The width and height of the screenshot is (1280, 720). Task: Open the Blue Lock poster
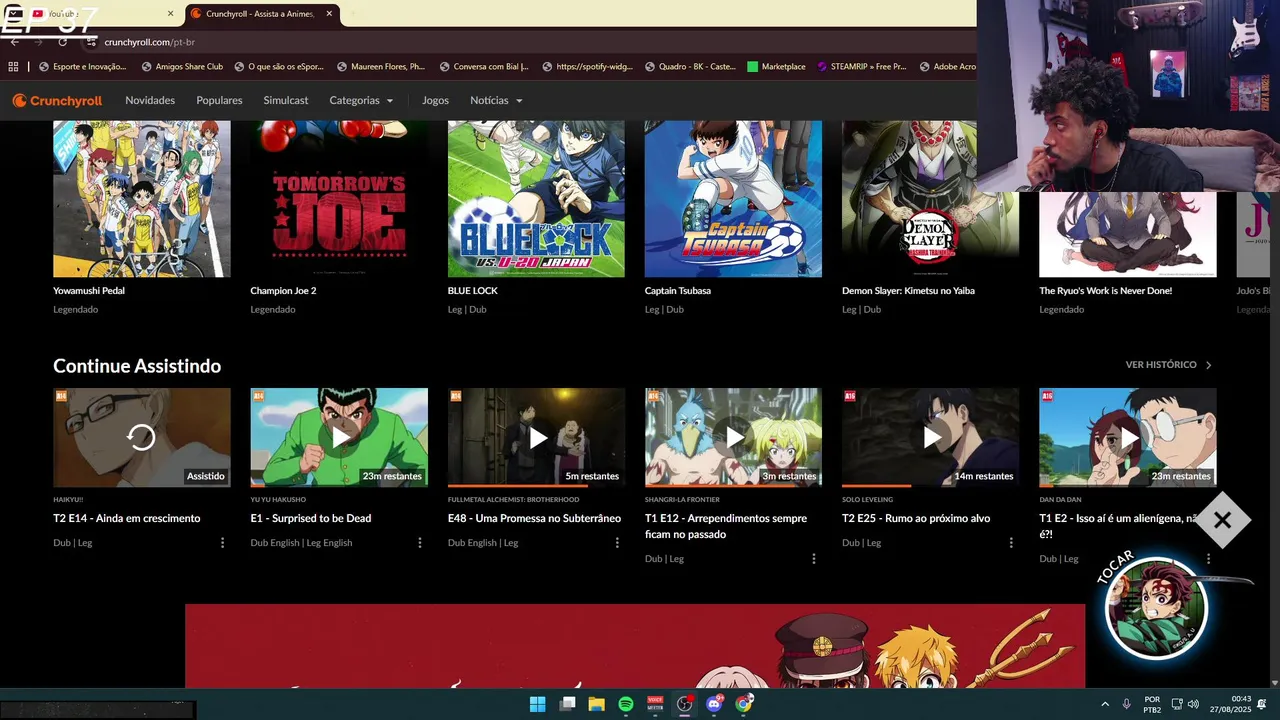536,199
